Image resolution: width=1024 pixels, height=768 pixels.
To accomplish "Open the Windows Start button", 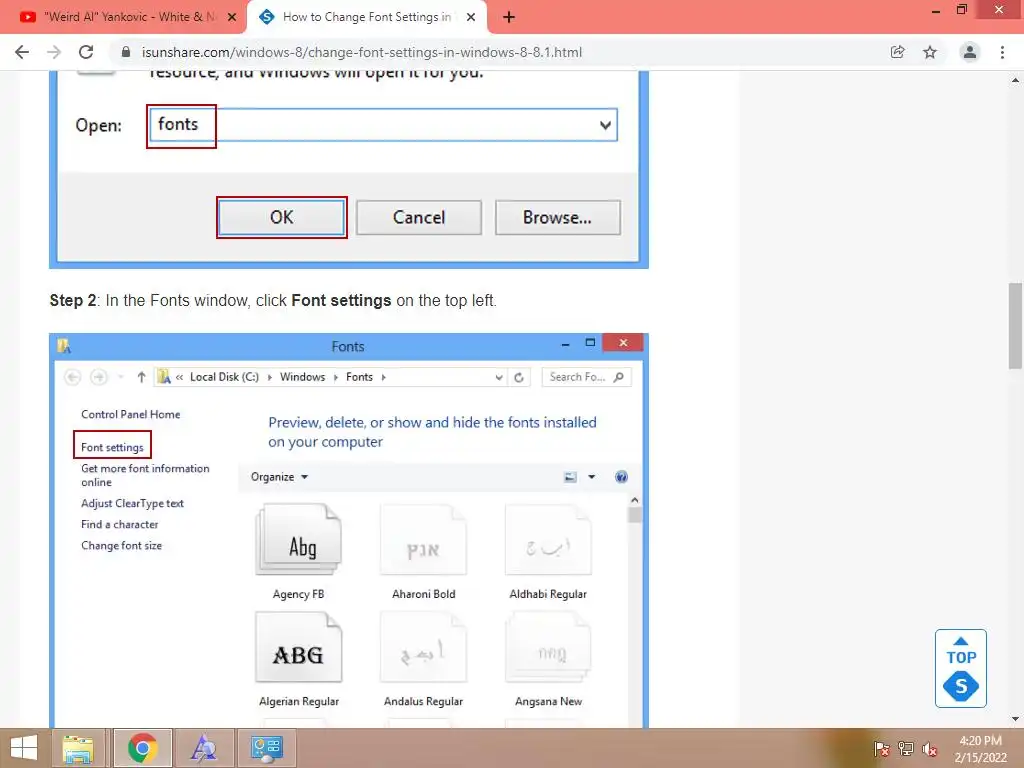I will point(24,748).
